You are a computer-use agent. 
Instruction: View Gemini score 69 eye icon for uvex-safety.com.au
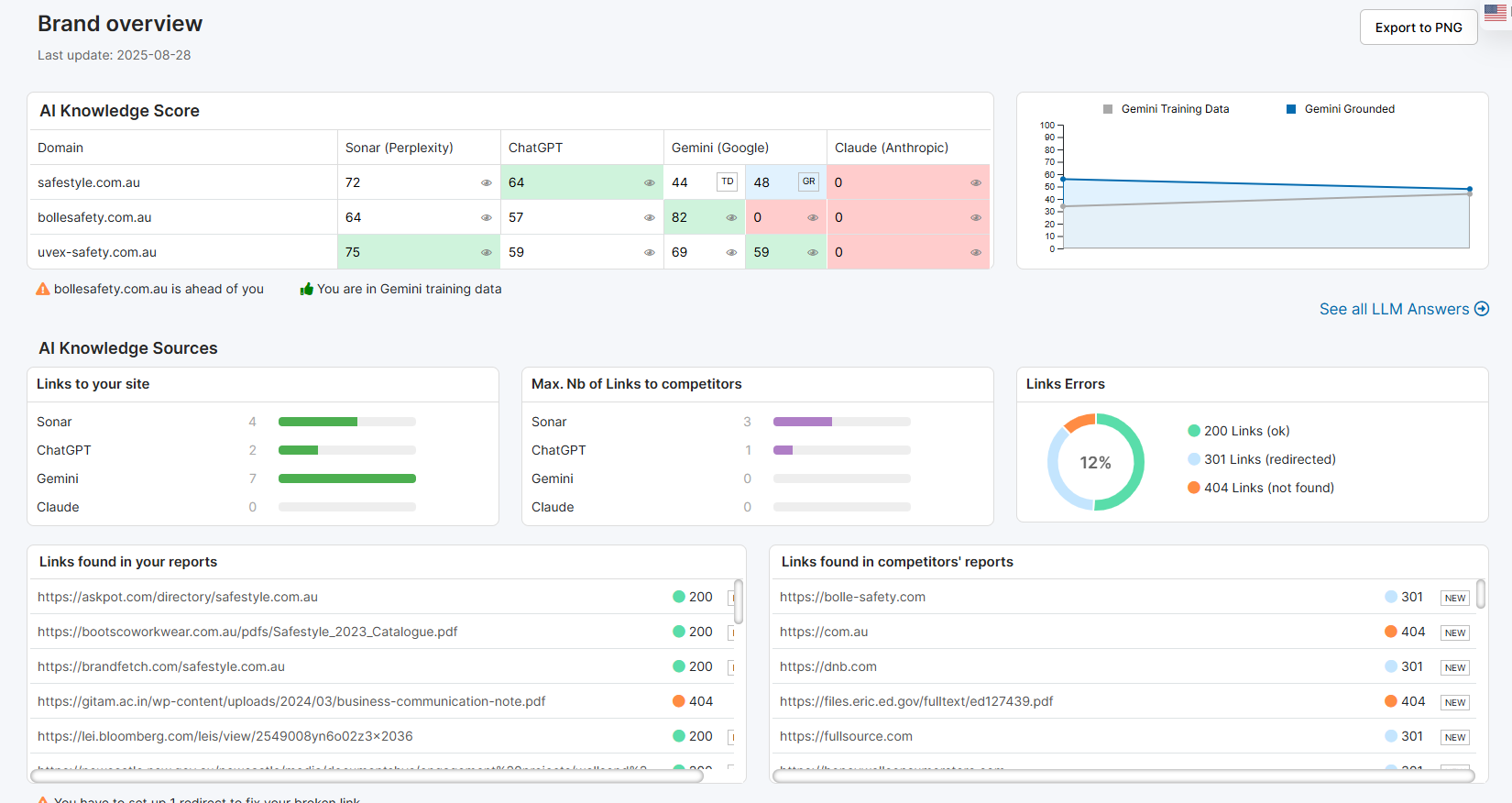[x=731, y=252]
